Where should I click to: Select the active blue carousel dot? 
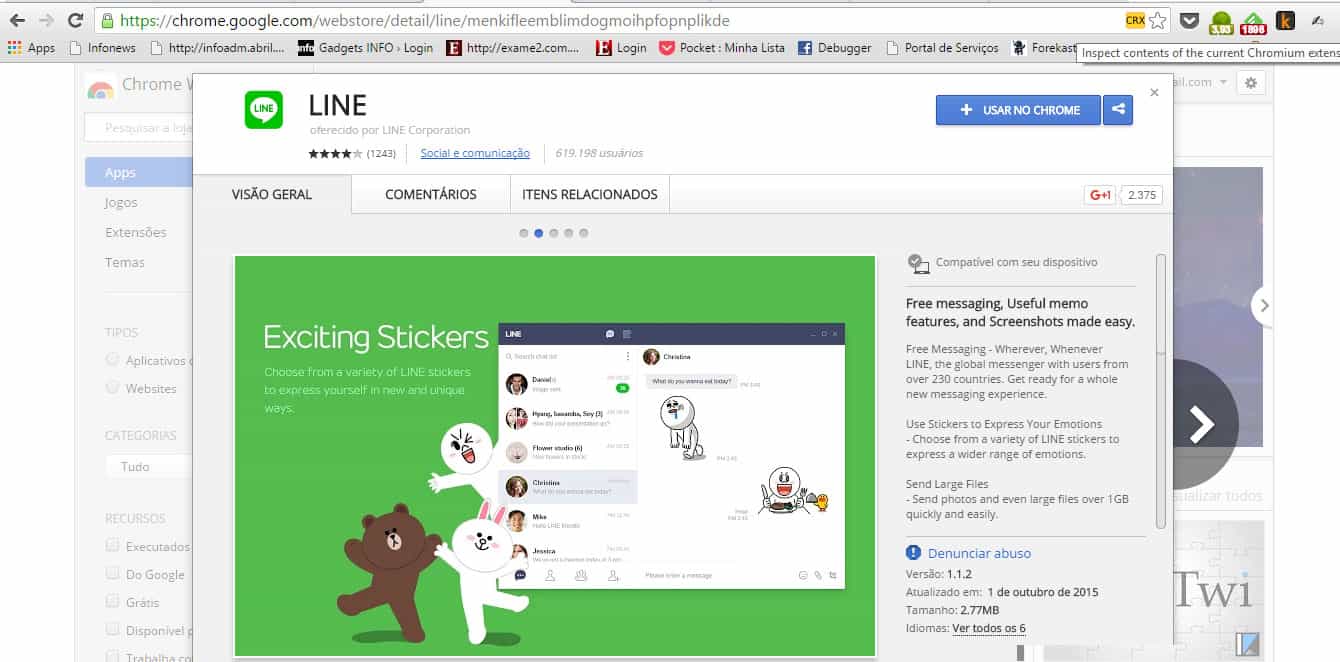click(539, 233)
